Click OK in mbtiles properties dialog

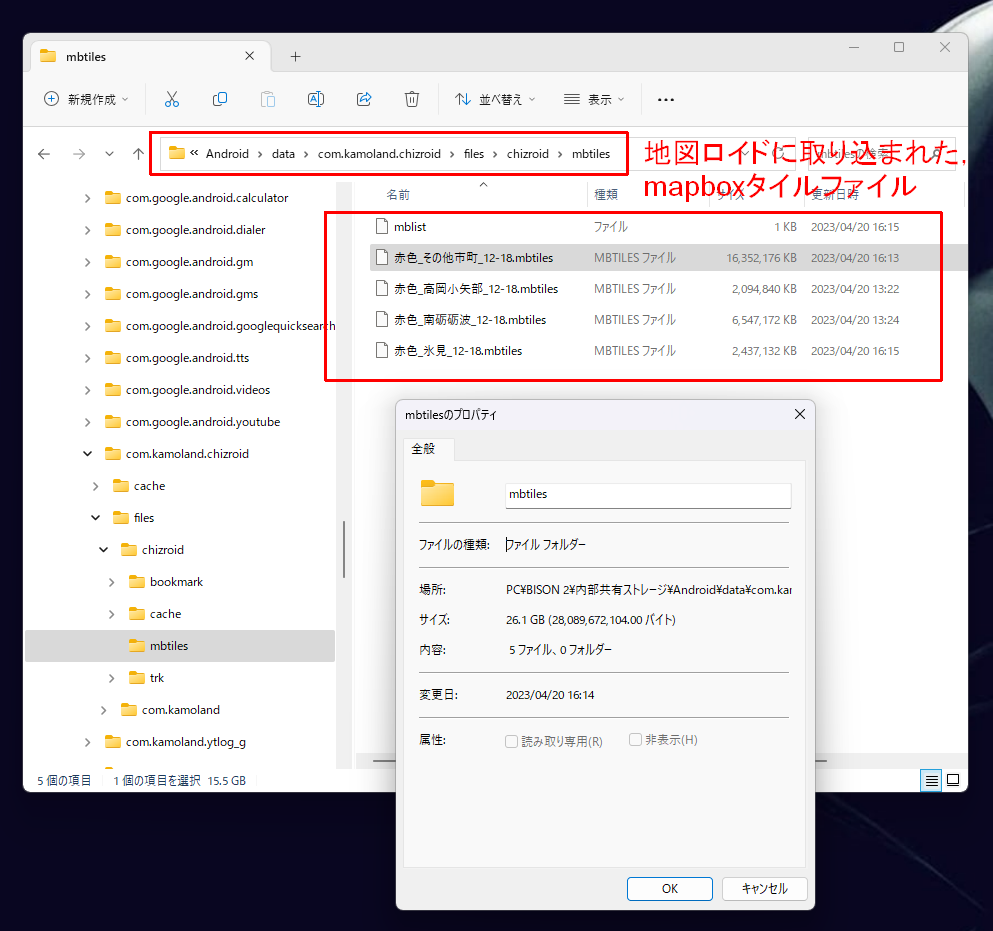coord(669,889)
